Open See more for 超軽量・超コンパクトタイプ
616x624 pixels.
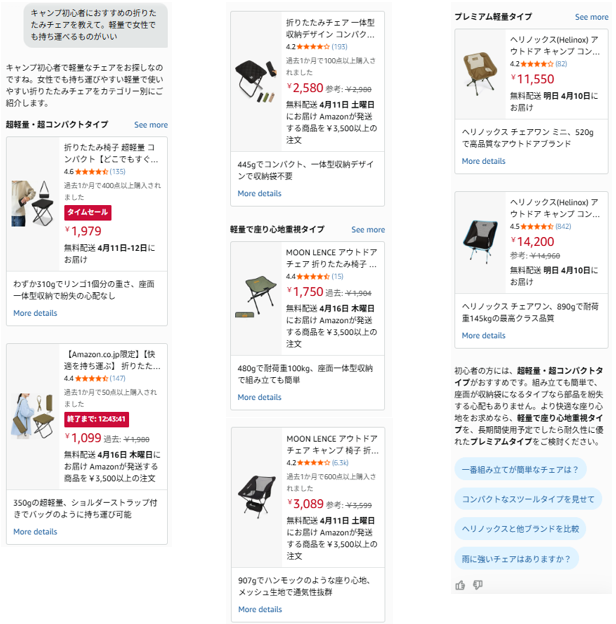pos(151,125)
